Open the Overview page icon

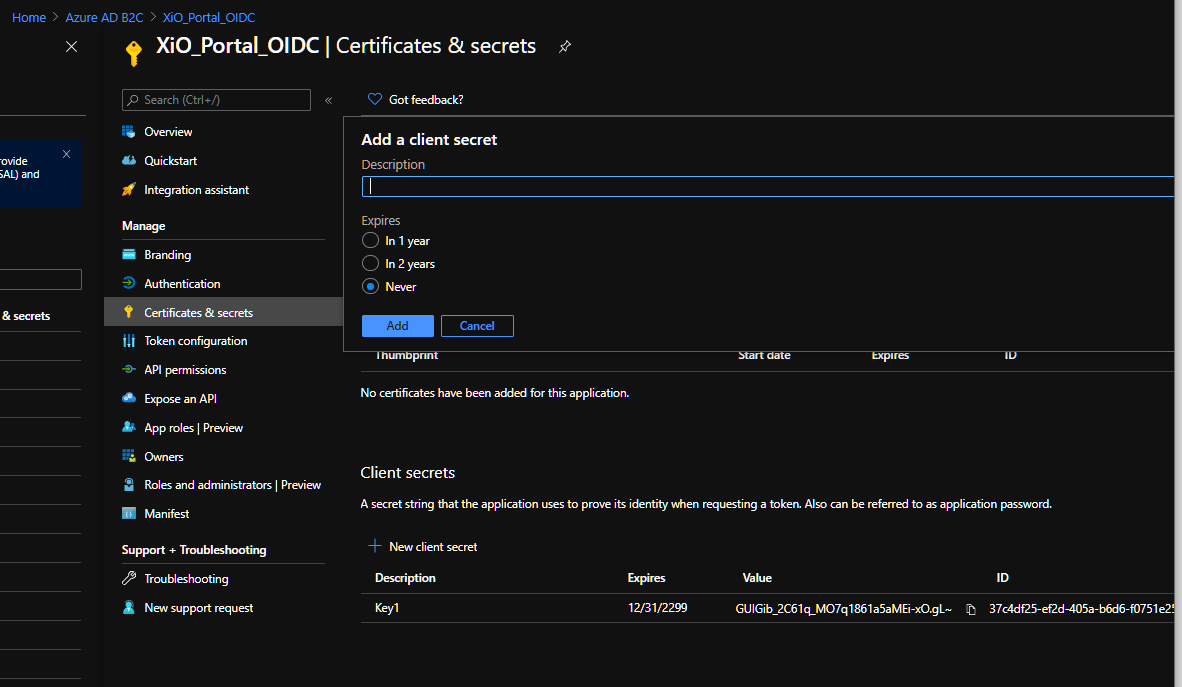click(129, 131)
